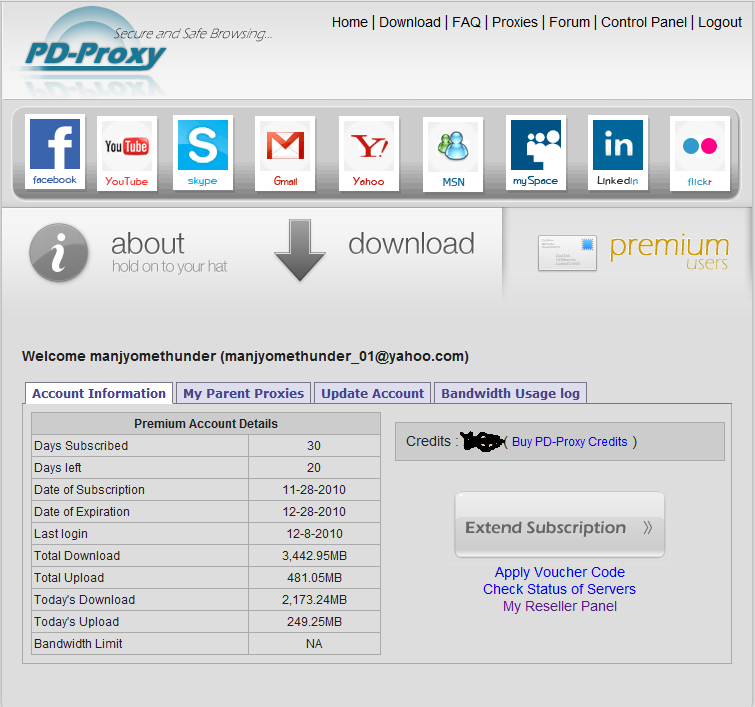Screen dimensions: 755x707
Task: Click the '249.25MB' today's upload value
Action: 314,622
